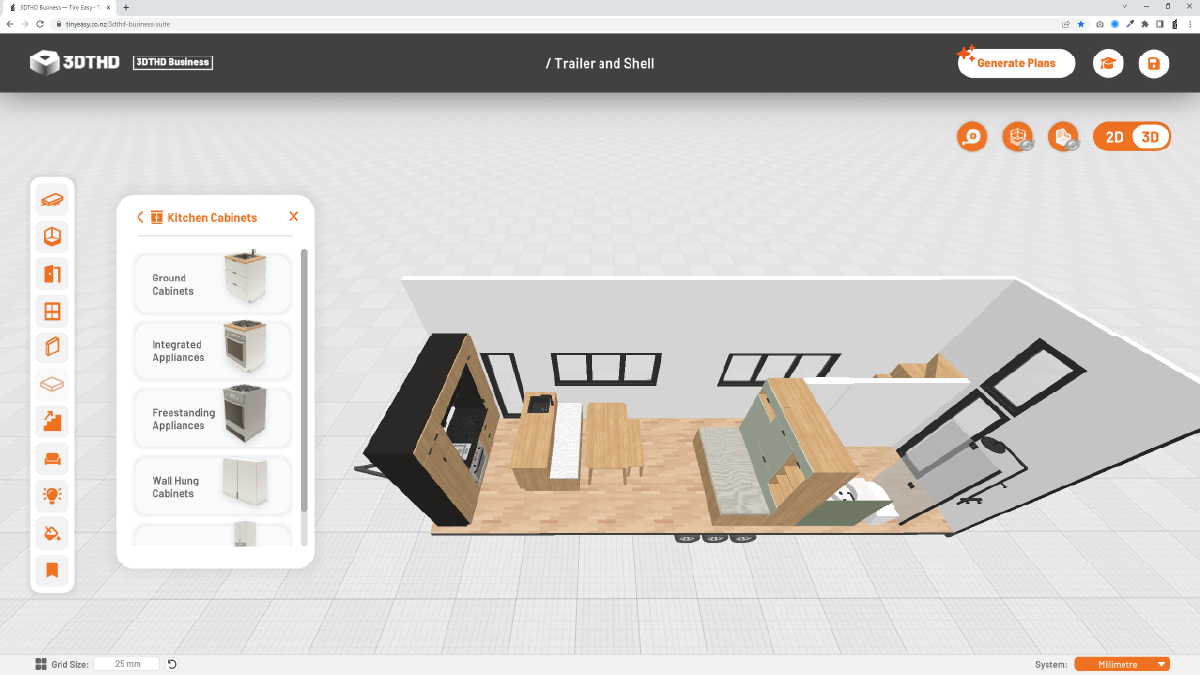Open the System units Millimetre dropdown

click(1122, 664)
